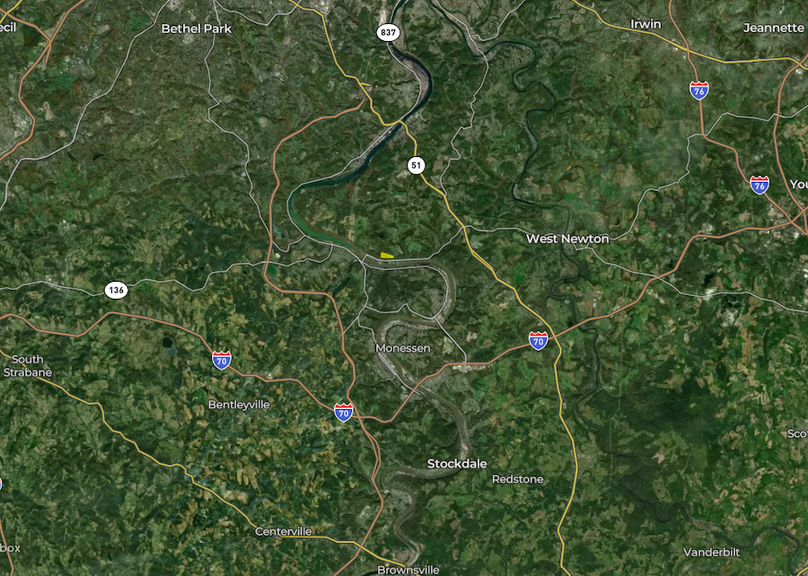
Task: Click the Brownsville label
Action: pyautogui.click(x=408, y=570)
